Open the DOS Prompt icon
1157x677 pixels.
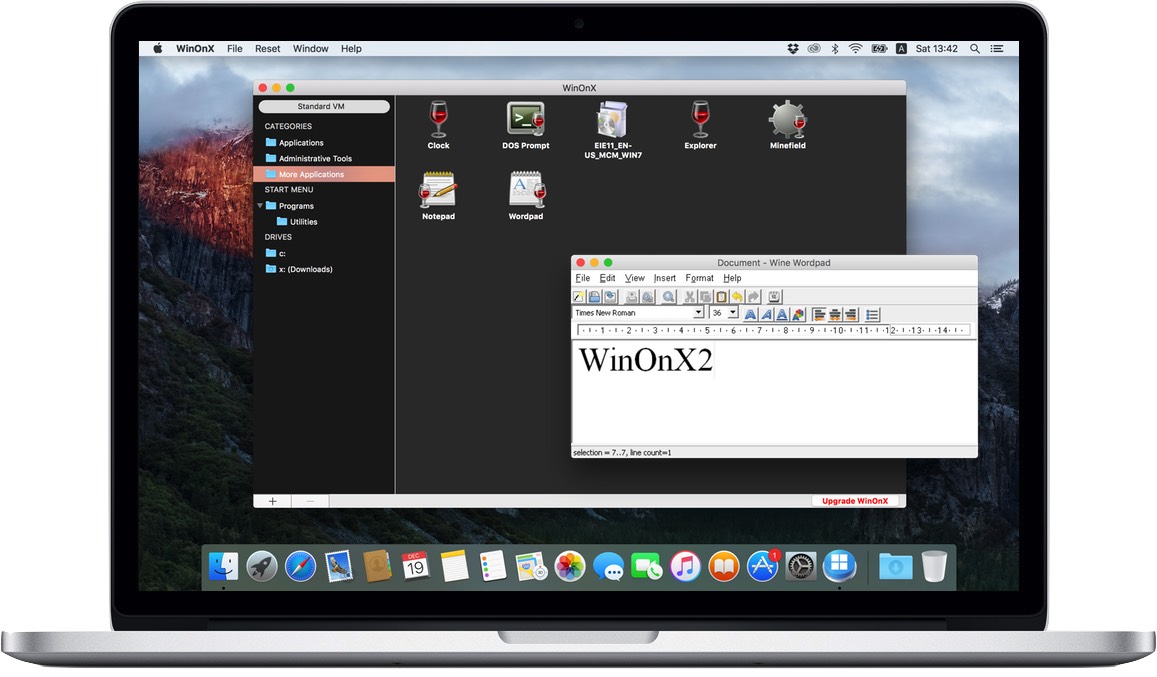525,119
